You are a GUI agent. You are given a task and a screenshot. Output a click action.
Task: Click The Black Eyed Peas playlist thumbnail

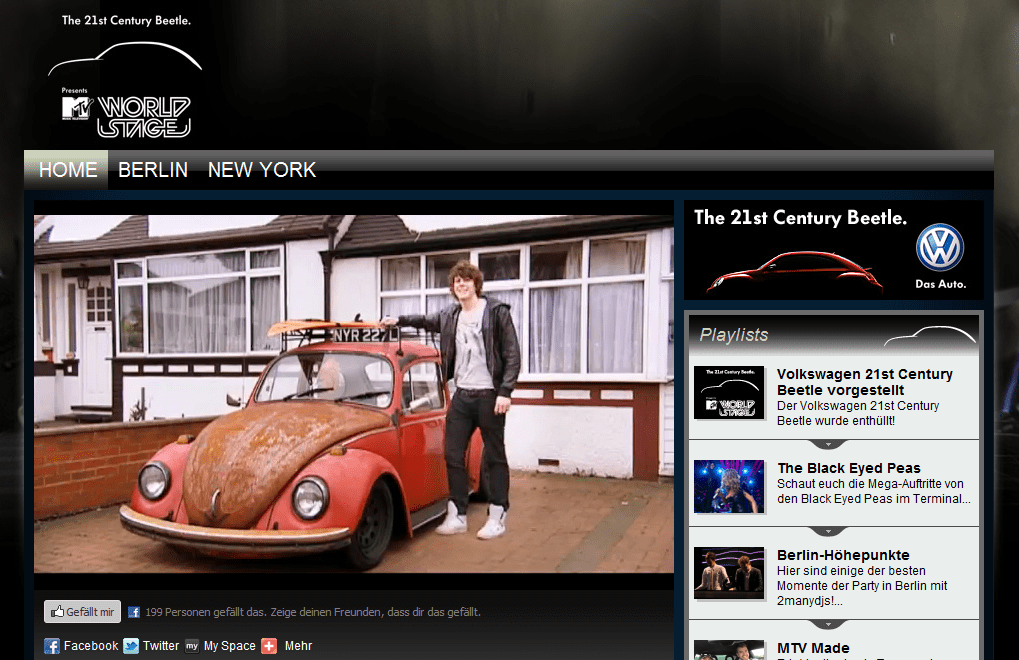(x=729, y=487)
